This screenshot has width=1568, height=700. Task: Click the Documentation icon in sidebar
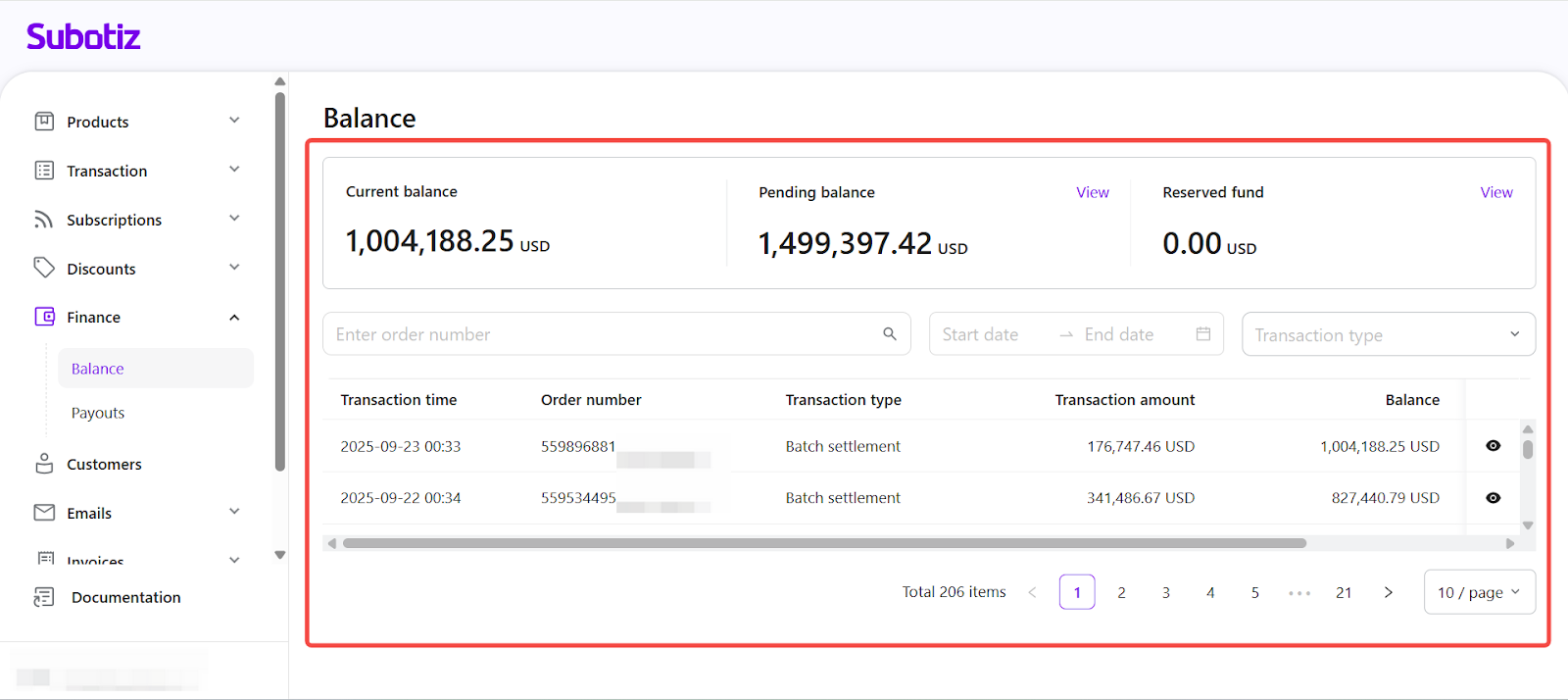click(x=44, y=597)
